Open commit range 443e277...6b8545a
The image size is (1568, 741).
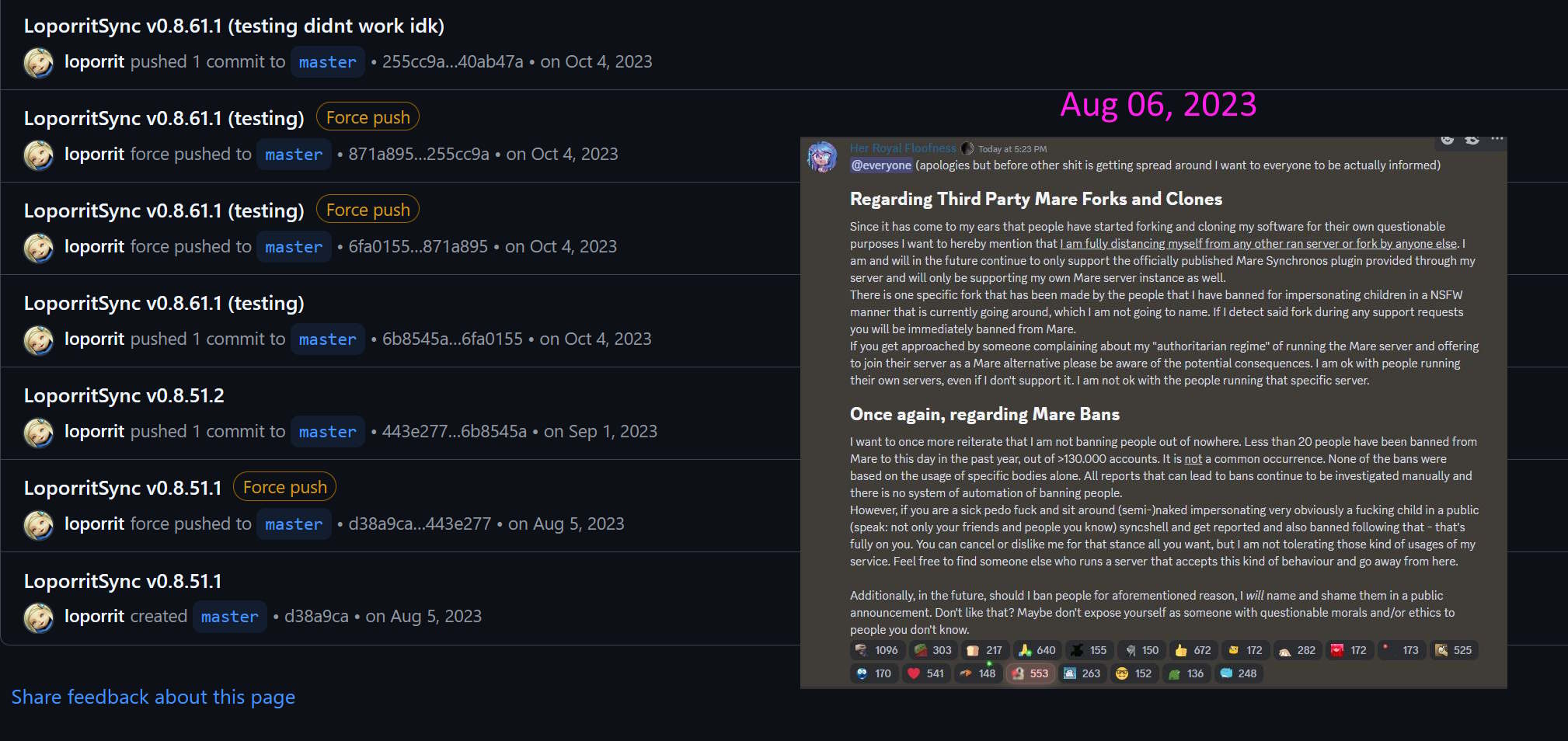pos(455,432)
